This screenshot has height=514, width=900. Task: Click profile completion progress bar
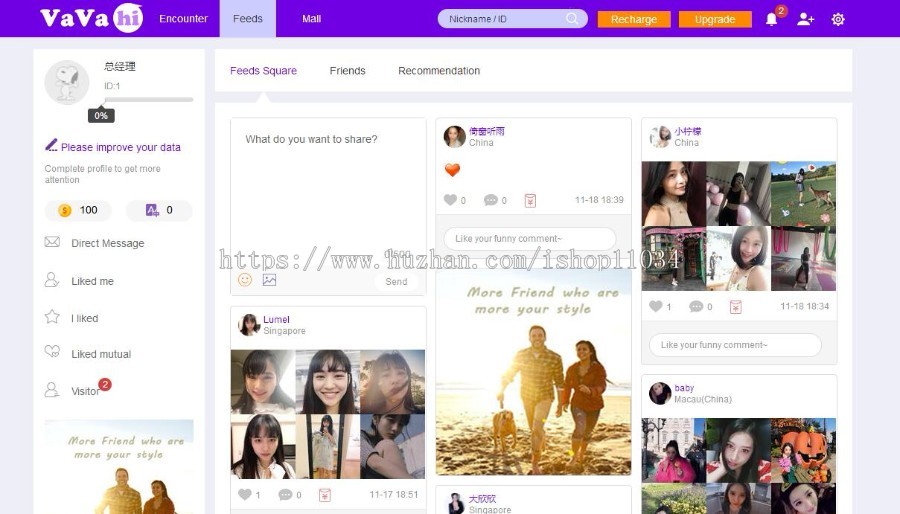(148, 100)
